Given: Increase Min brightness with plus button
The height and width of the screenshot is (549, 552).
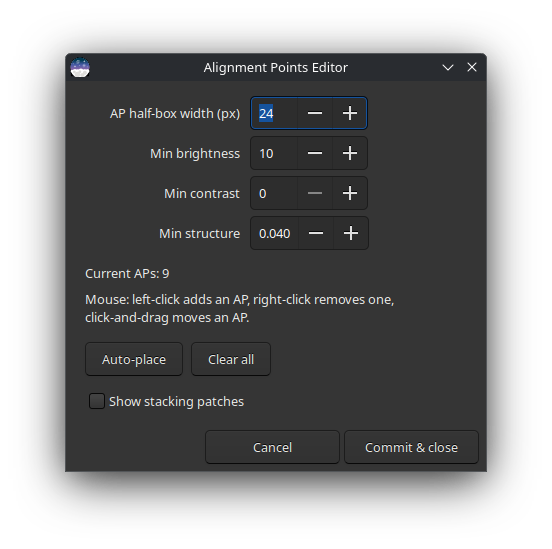Looking at the screenshot, I should point(350,153).
